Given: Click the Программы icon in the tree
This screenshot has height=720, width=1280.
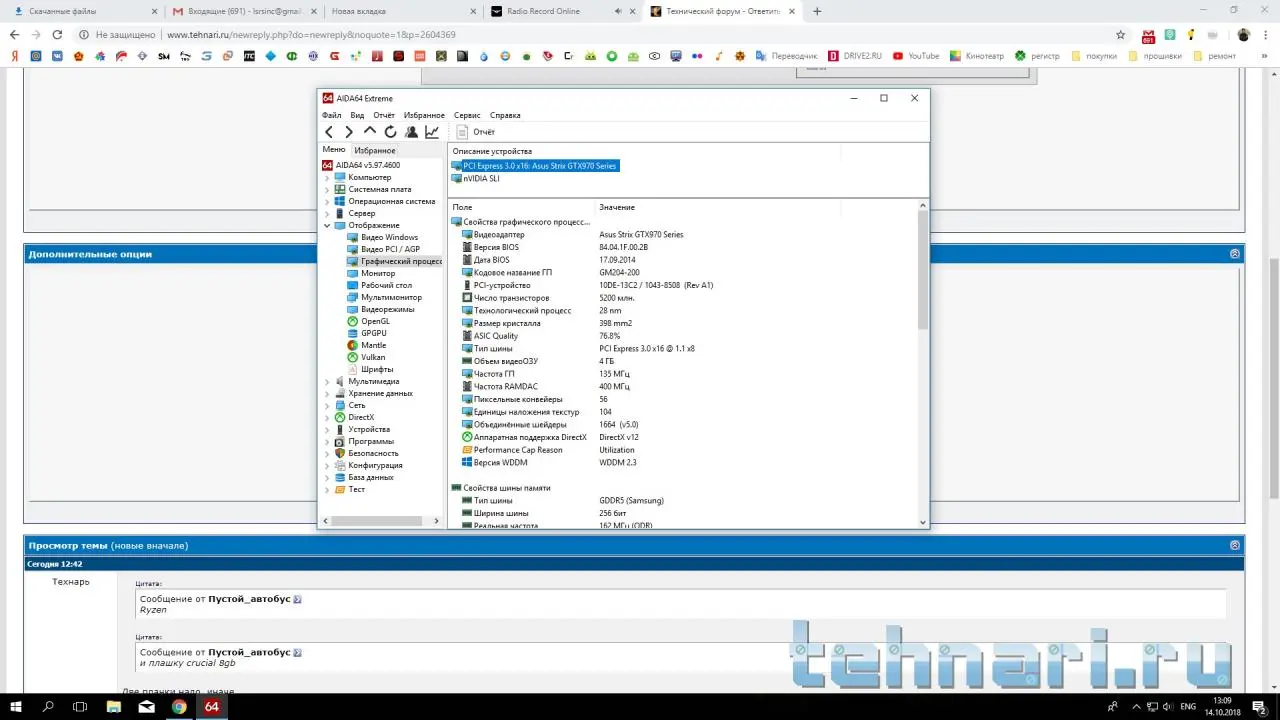Looking at the screenshot, I should click(340, 442).
